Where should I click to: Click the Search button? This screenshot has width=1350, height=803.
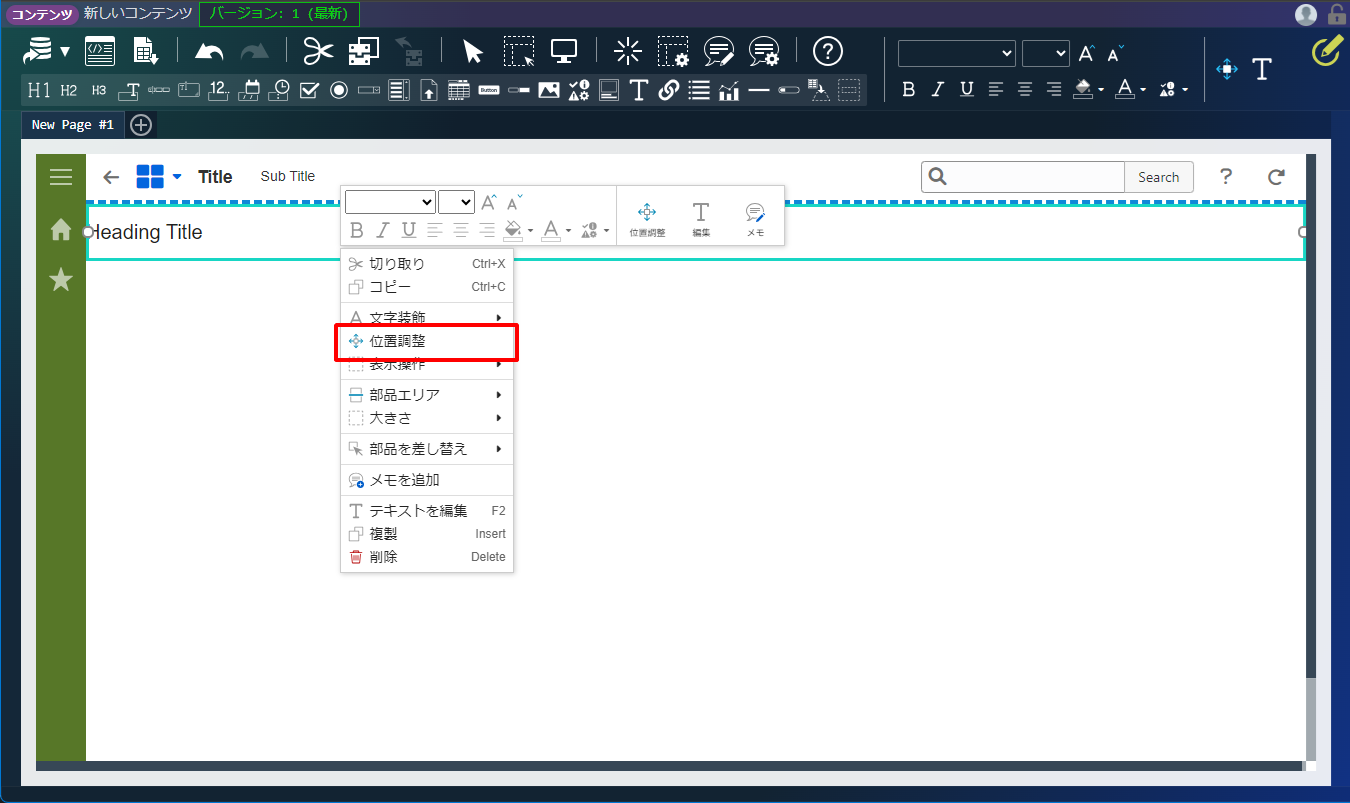coord(1158,177)
